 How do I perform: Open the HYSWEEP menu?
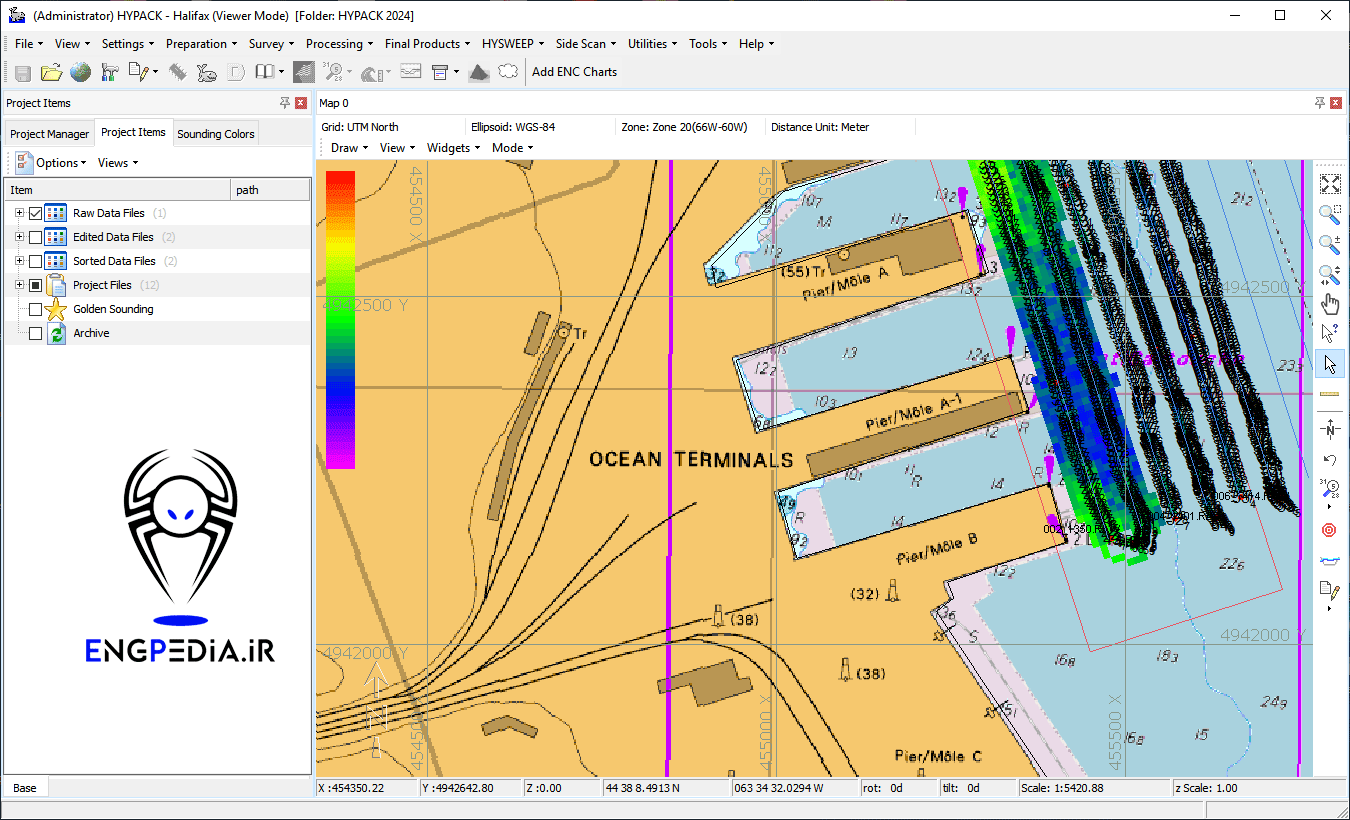pyautogui.click(x=513, y=44)
